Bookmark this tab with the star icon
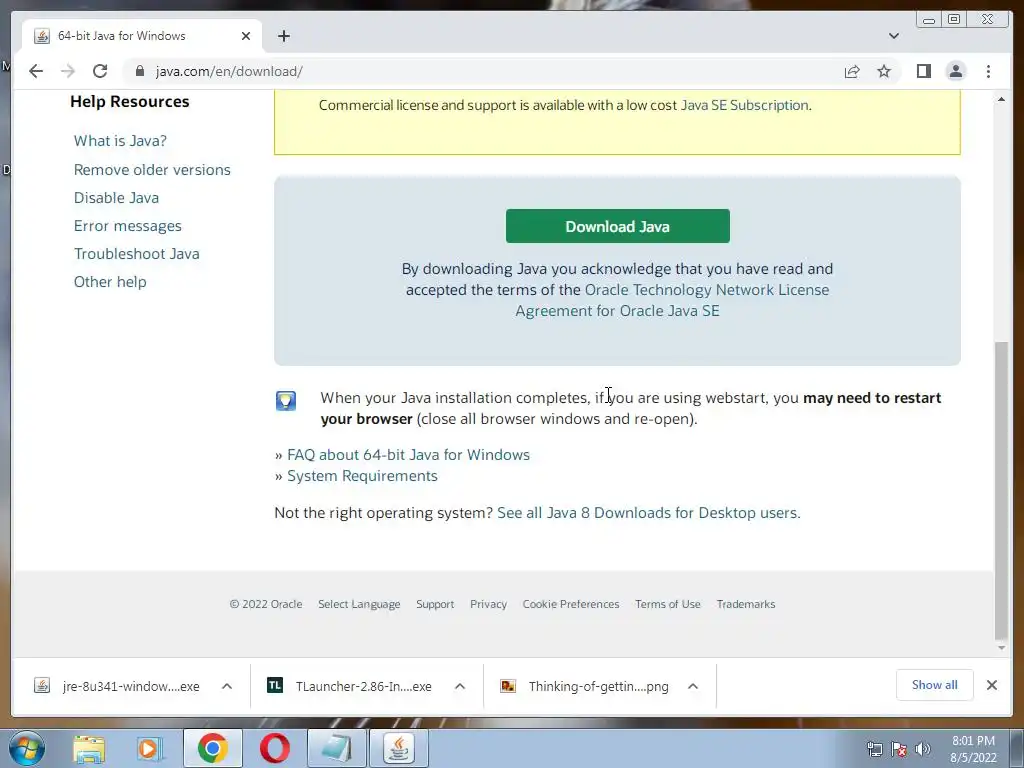Image resolution: width=1024 pixels, height=768 pixels. coord(884,71)
